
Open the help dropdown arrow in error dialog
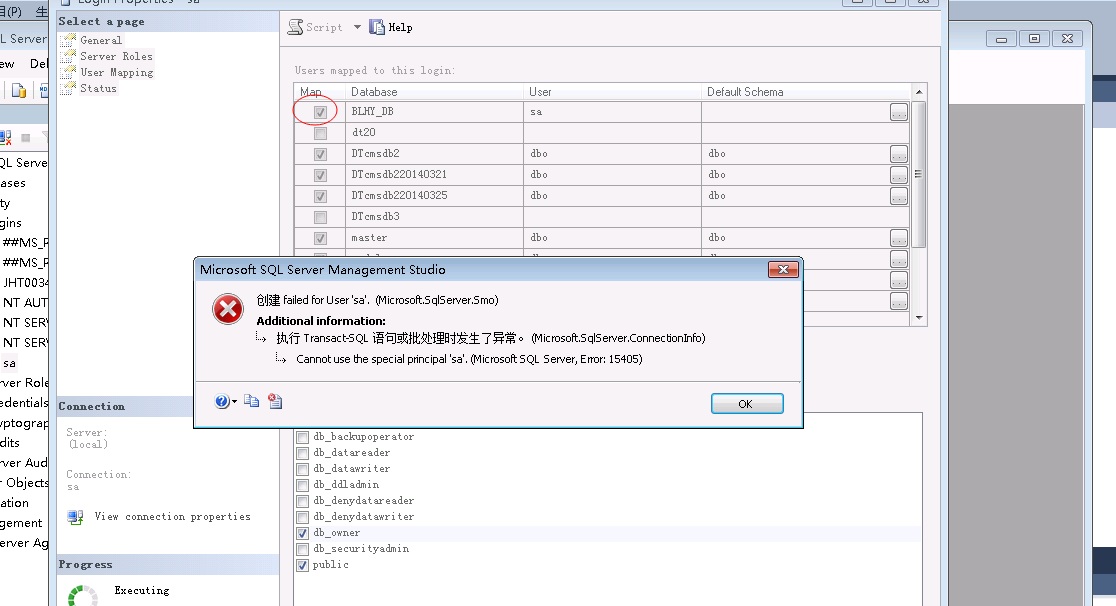click(235, 401)
